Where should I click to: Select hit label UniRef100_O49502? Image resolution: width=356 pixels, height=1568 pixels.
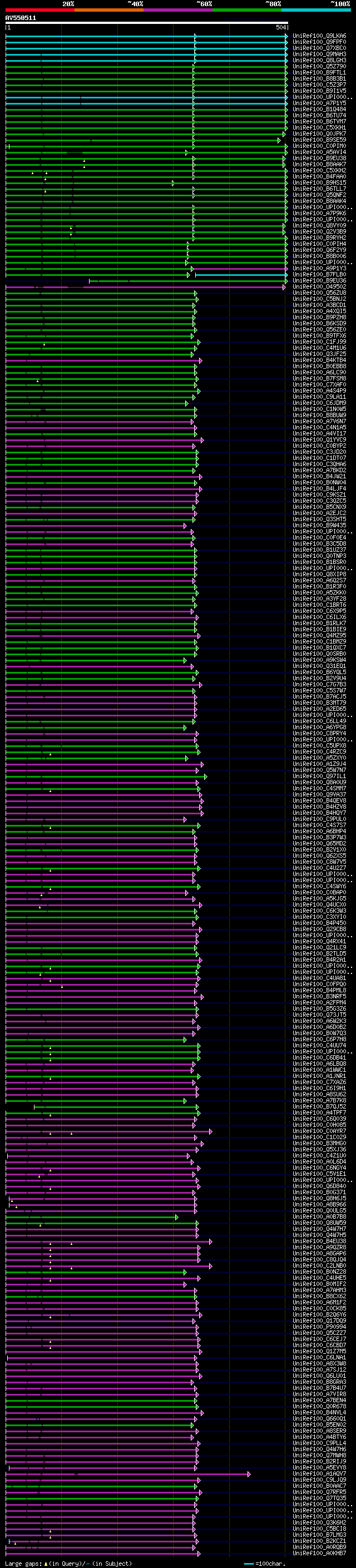[319, 286]
